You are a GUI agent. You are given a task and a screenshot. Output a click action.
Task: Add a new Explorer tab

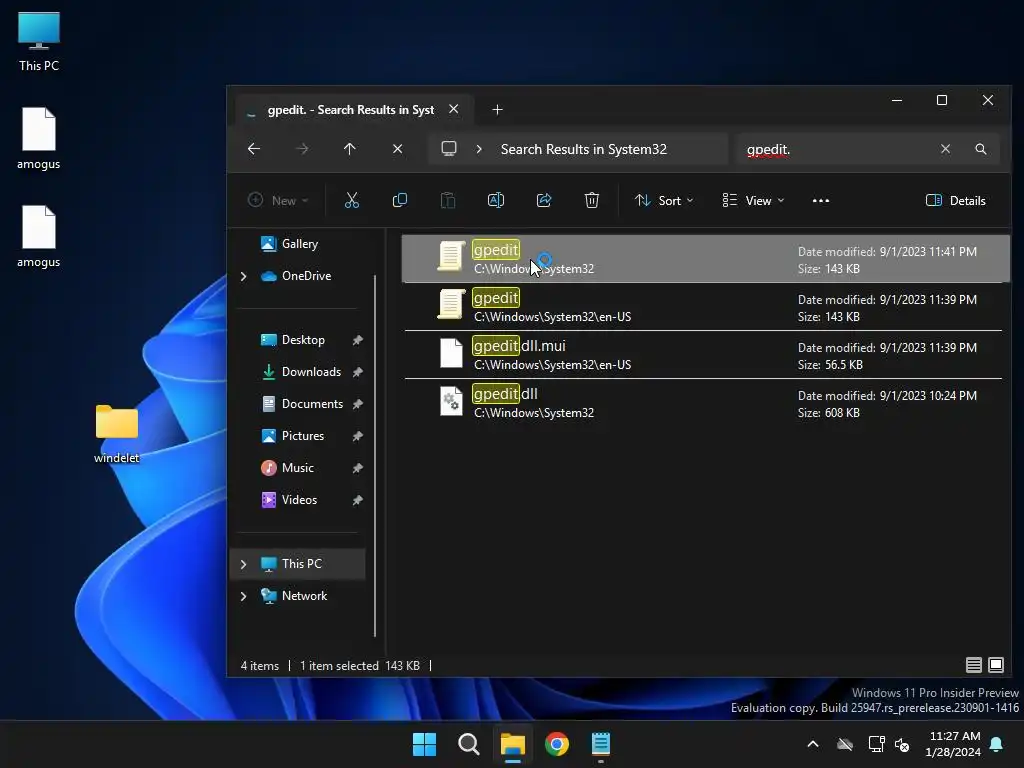tap(497, 110)
